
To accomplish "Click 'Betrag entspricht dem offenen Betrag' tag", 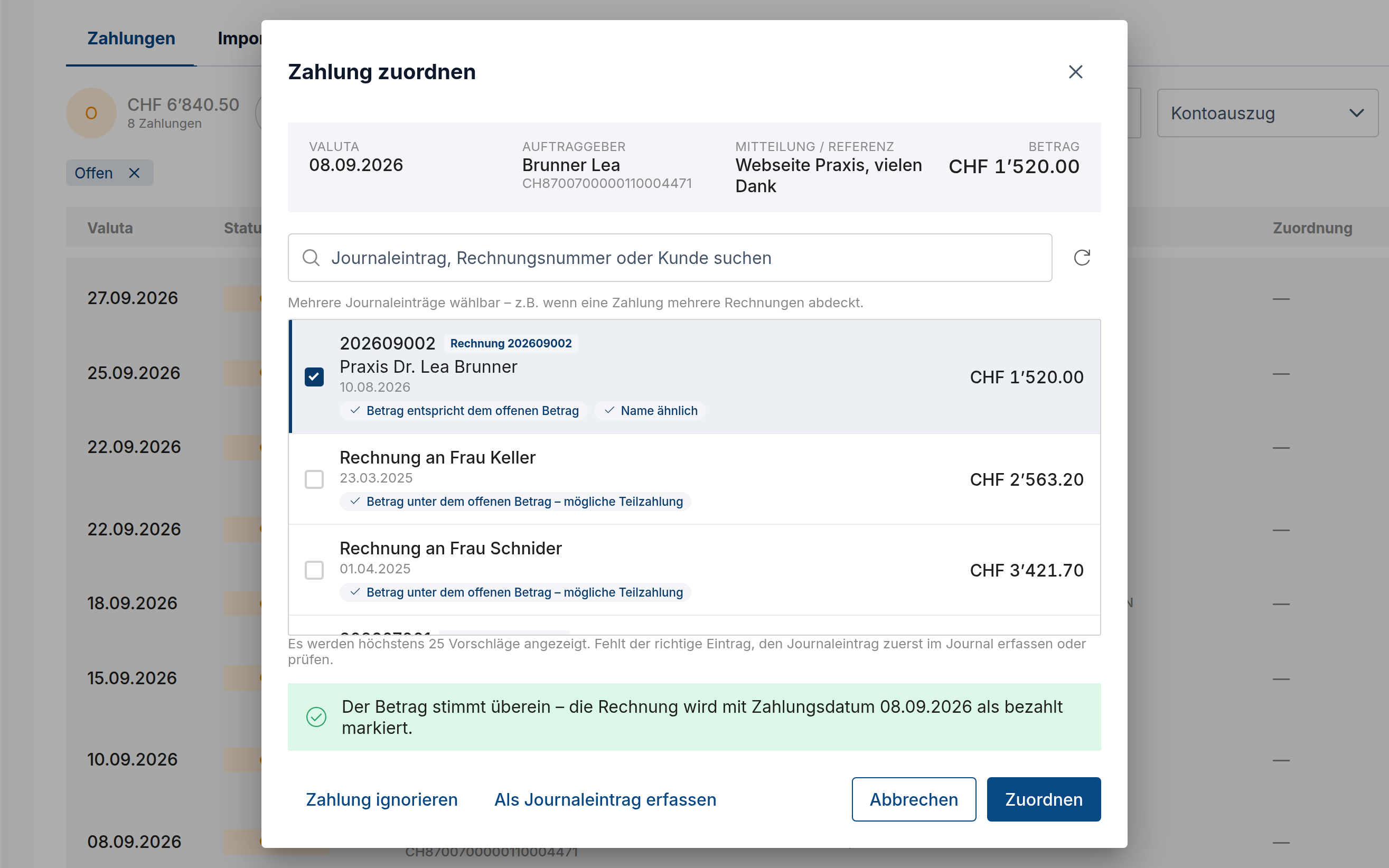I will pos(463,410).
